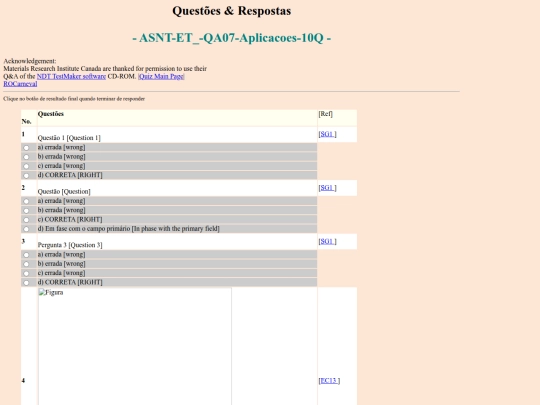
Task: Choose d) CORRETA radio for Pergunta 3
Action: tap(26, 283)
